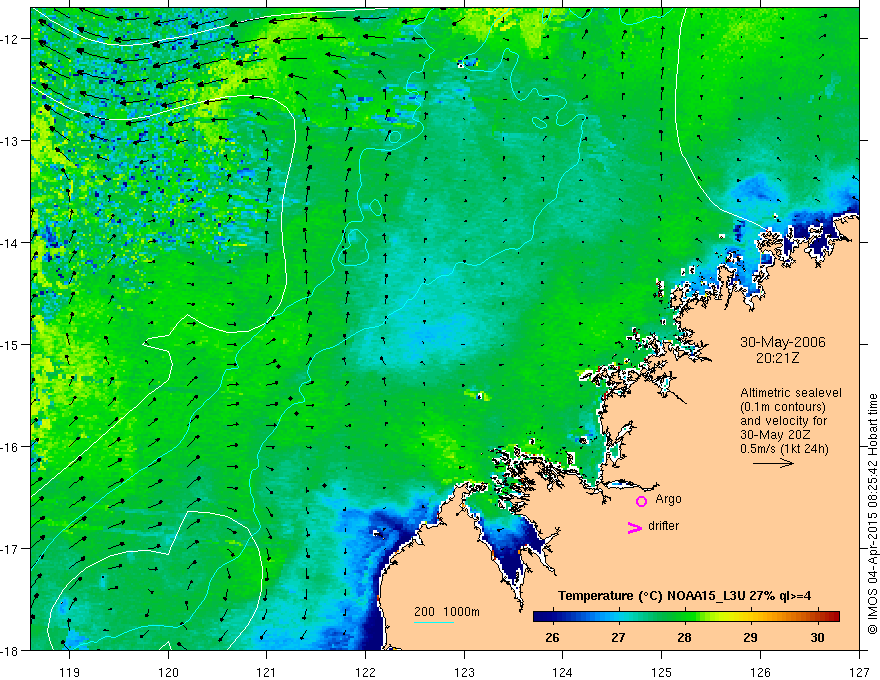Viewport: 880px width, 680px height.
Task: Click the longitude axis label 123
Action: (464, 672)
